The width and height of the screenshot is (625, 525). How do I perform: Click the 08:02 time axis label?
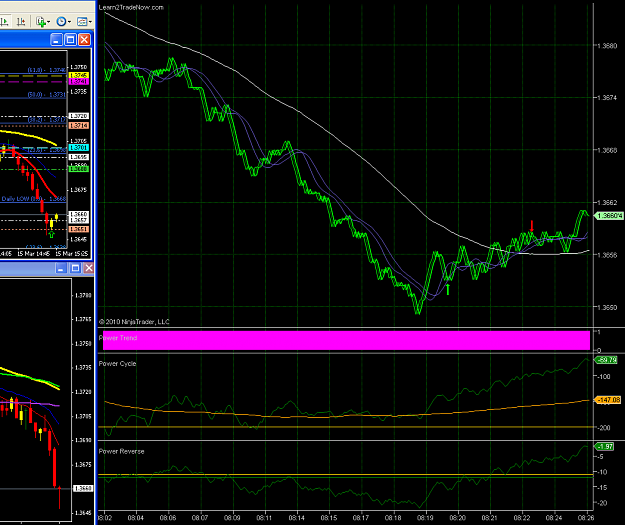[104, 518]
